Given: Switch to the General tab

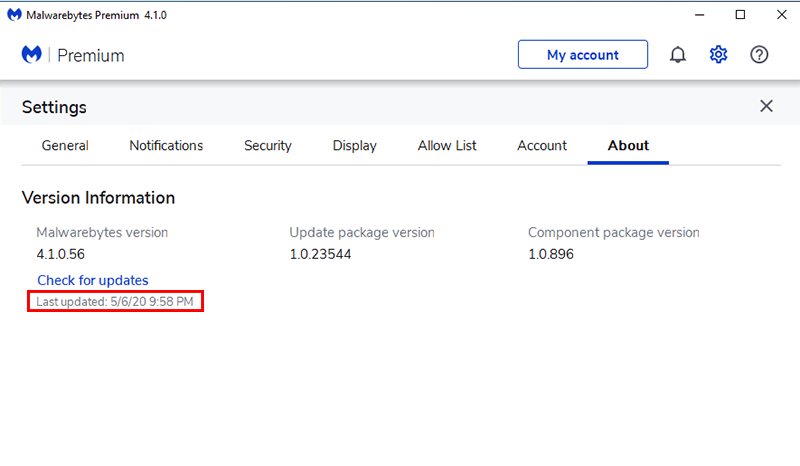Looking at the screenshot, I should pyautogui.click(x=65, y=146).
